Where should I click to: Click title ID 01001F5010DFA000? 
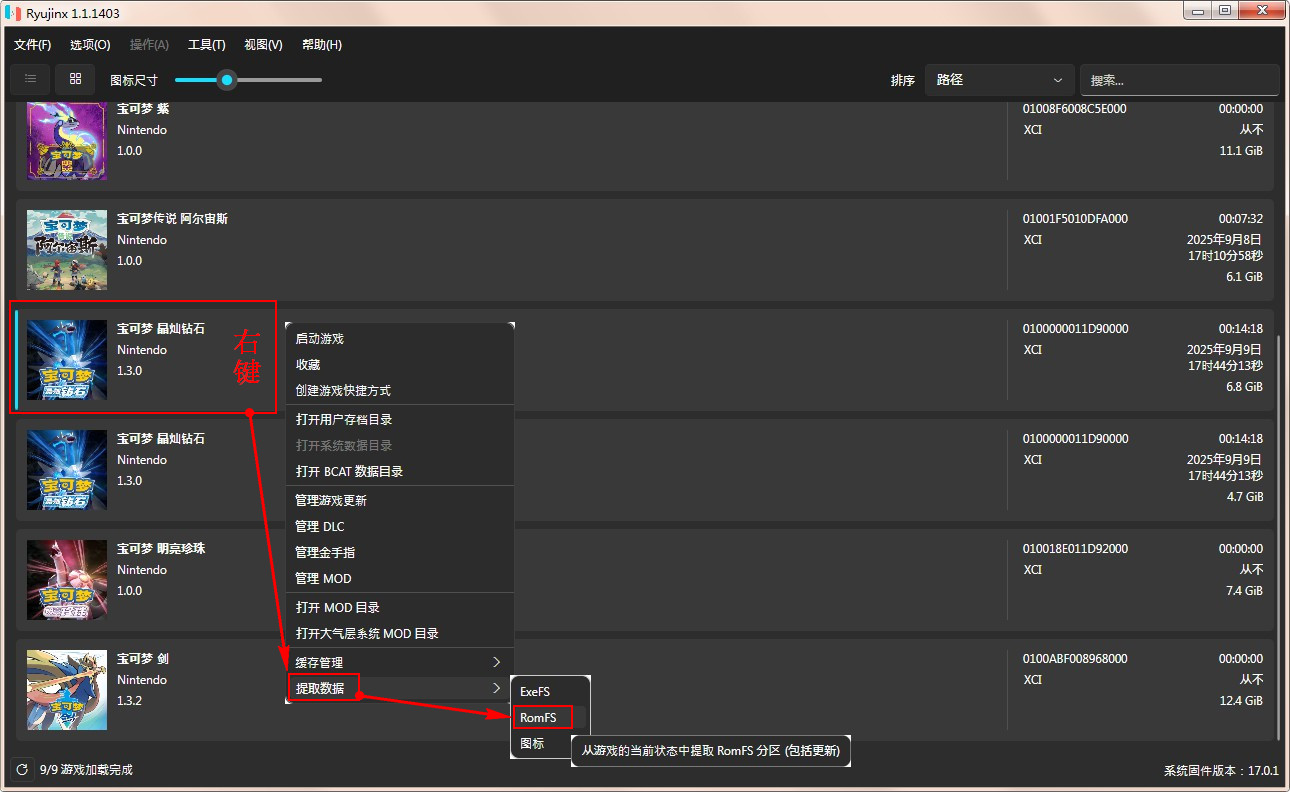[x=1075, y=219]
